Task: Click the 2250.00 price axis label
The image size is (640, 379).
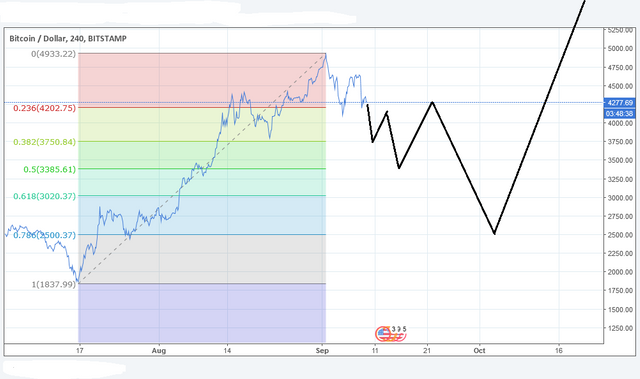Action: (620, 253)
